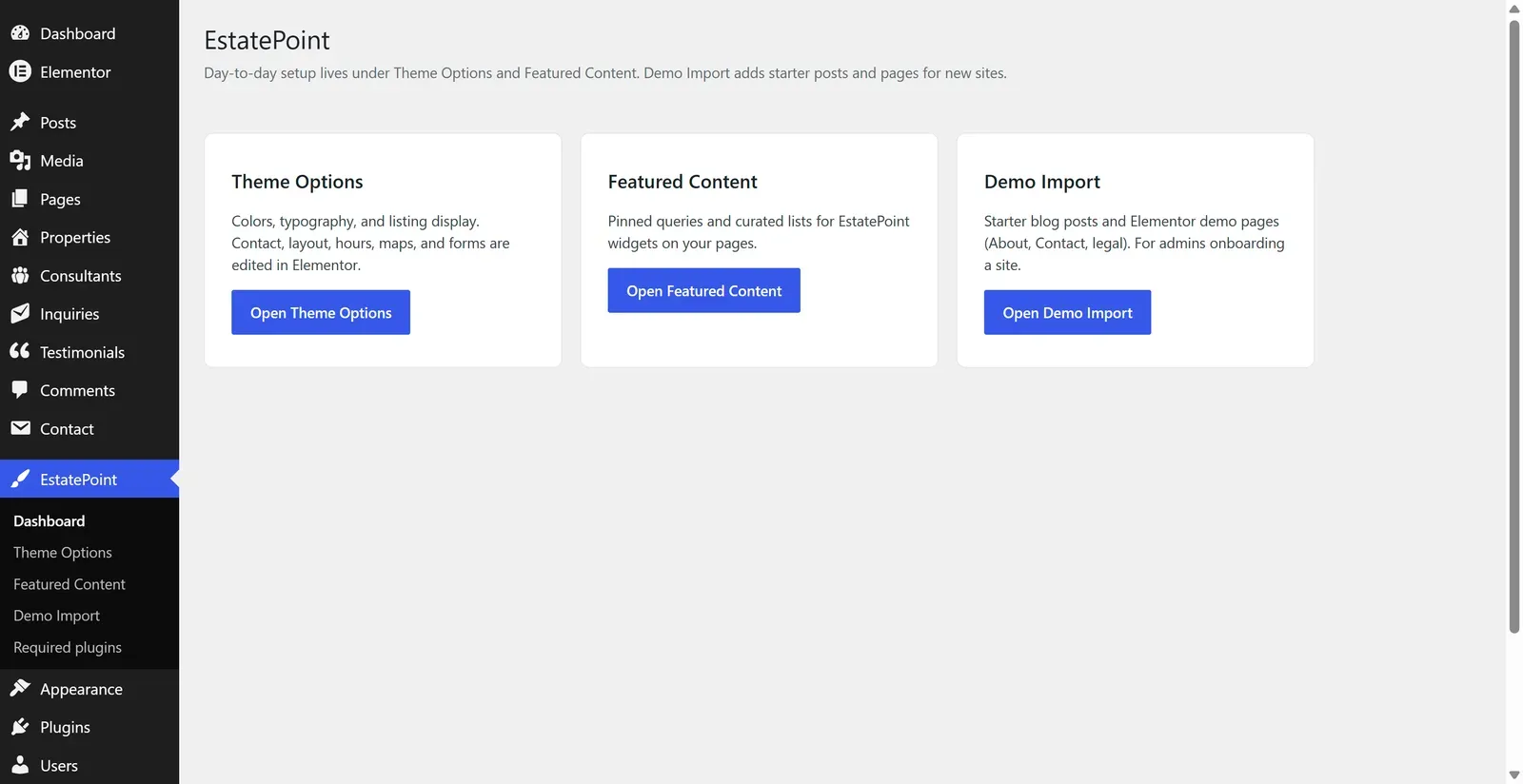Click the Appearance paintbrush icon
This screenshot has height=784, width=1523.
pos(20,688)
